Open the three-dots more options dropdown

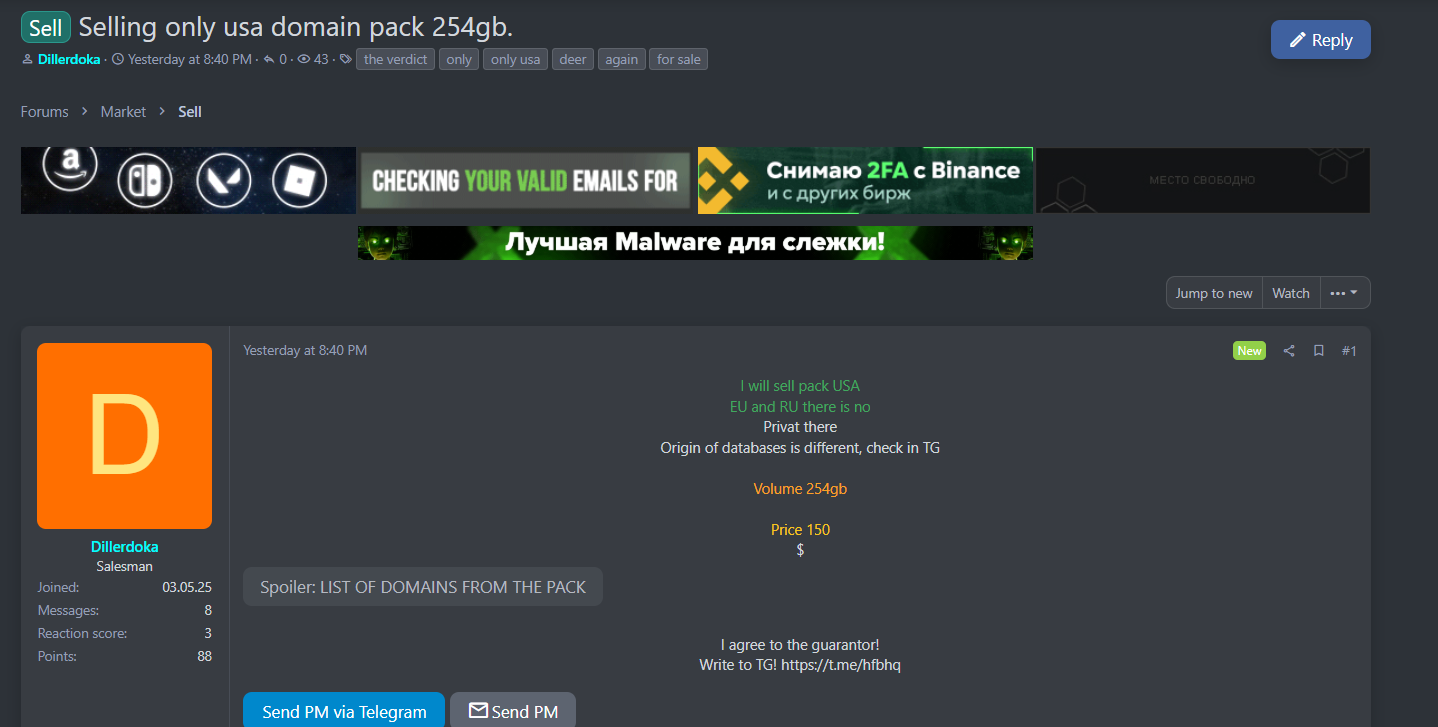tap(1345, 293)
